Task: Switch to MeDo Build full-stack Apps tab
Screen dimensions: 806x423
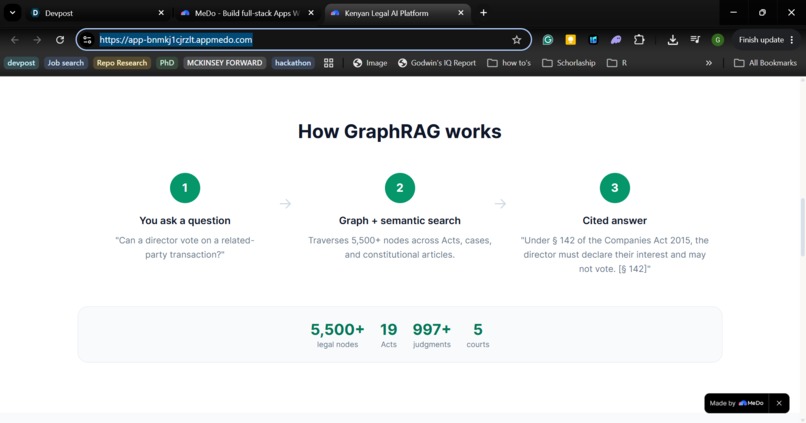Action: click(246, 13)
